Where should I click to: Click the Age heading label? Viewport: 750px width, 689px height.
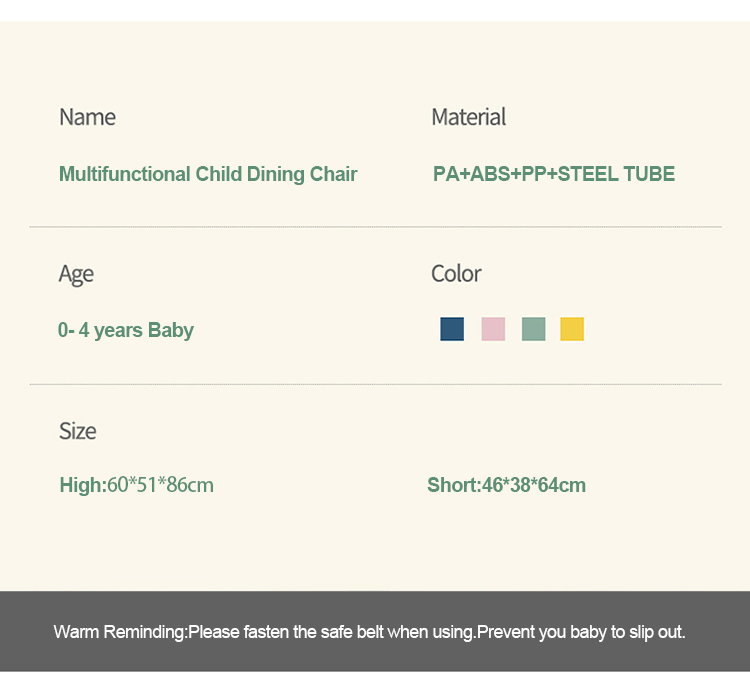pos(76,275)
